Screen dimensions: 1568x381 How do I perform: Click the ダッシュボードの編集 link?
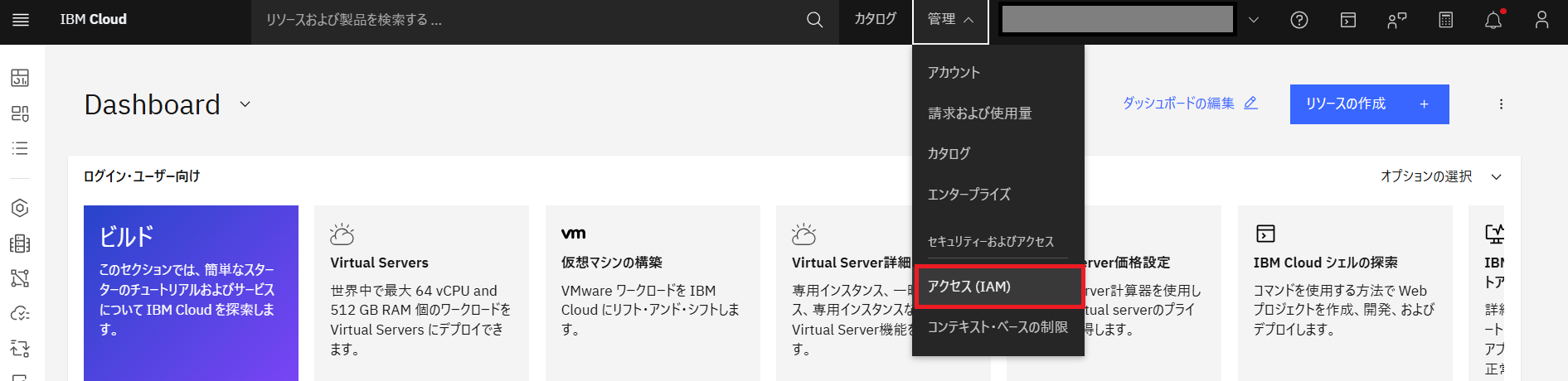(x=1190, y=104)
